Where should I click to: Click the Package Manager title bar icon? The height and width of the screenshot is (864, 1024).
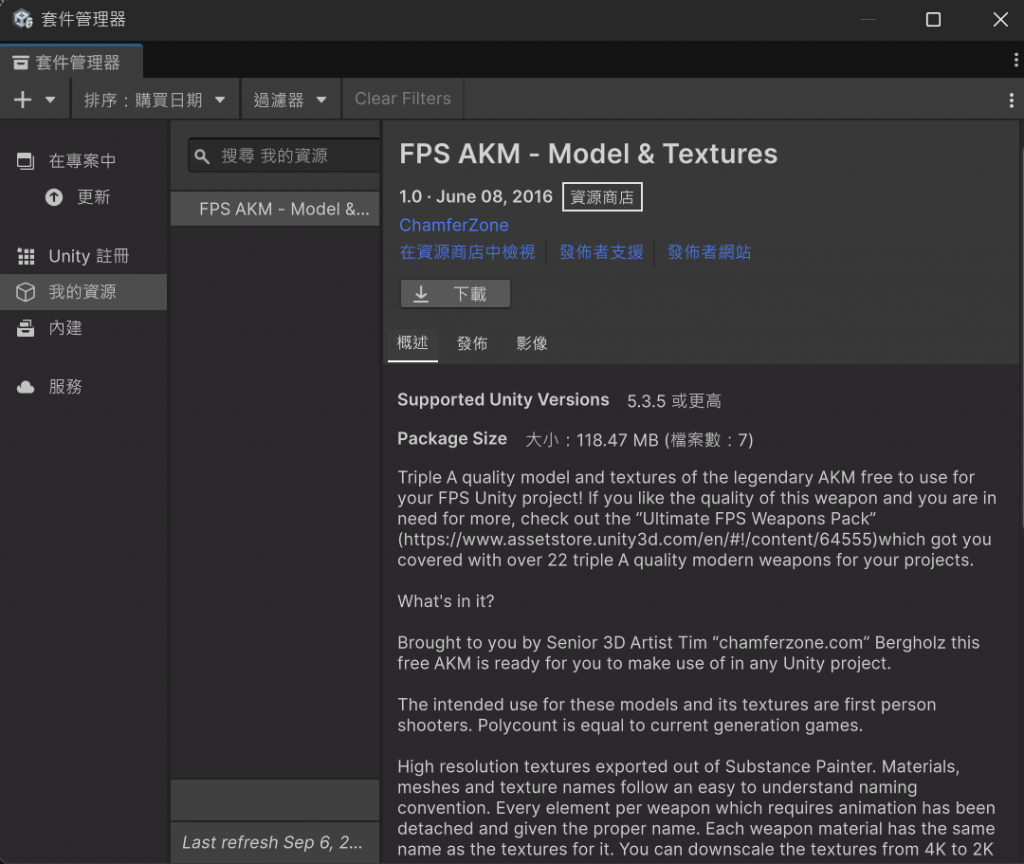23,19
